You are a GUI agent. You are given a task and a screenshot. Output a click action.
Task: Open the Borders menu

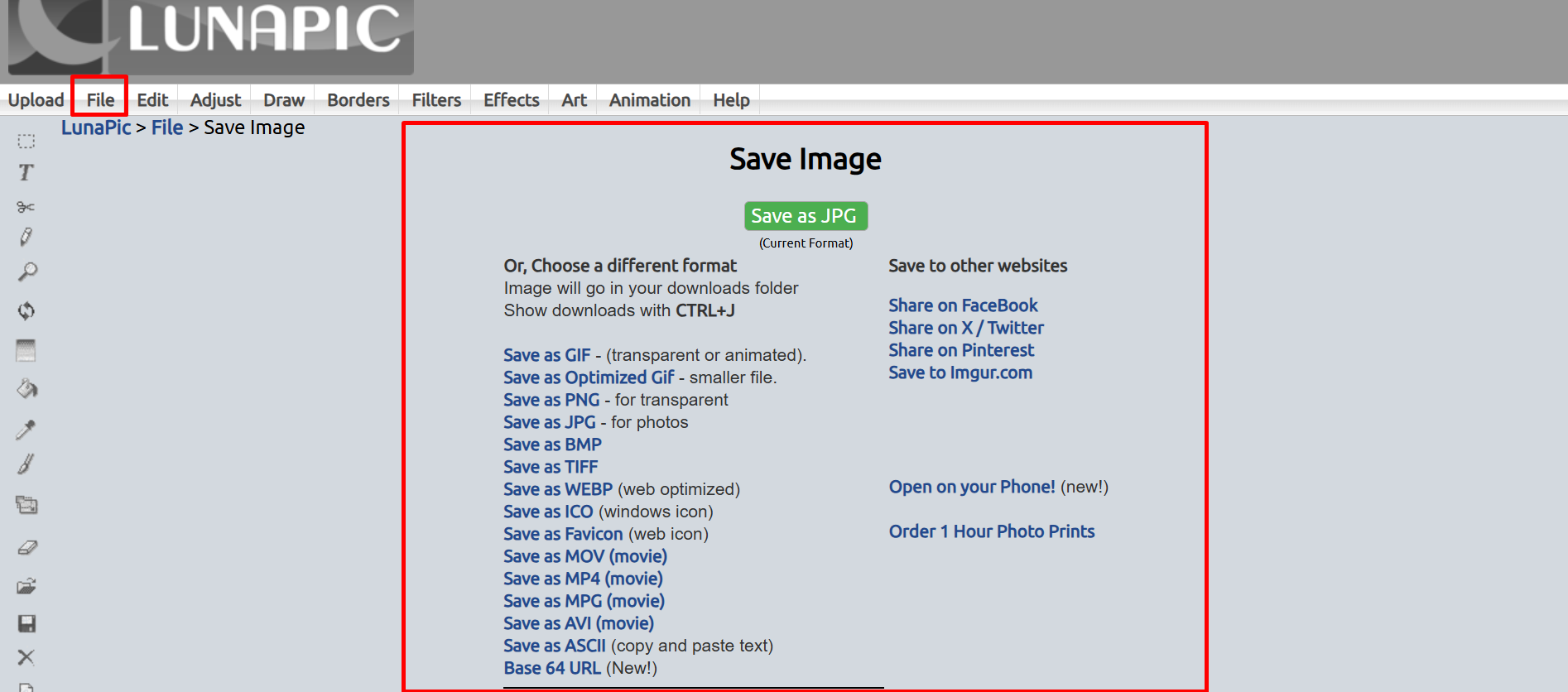tap(358, 100)
